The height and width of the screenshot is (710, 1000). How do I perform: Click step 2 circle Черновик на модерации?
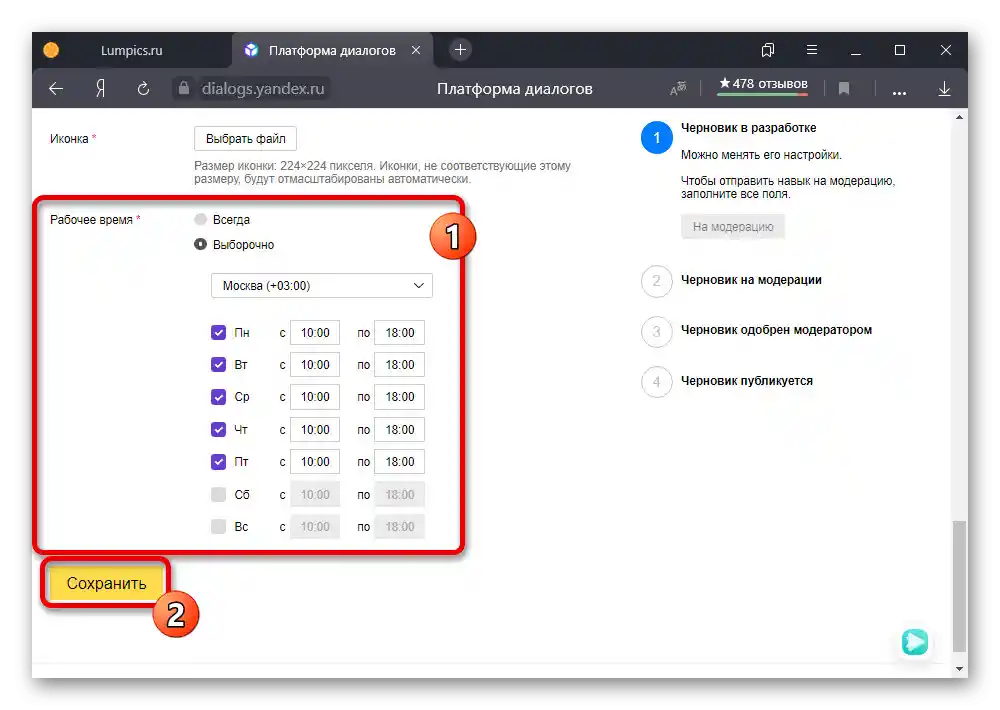pos(656,281)
